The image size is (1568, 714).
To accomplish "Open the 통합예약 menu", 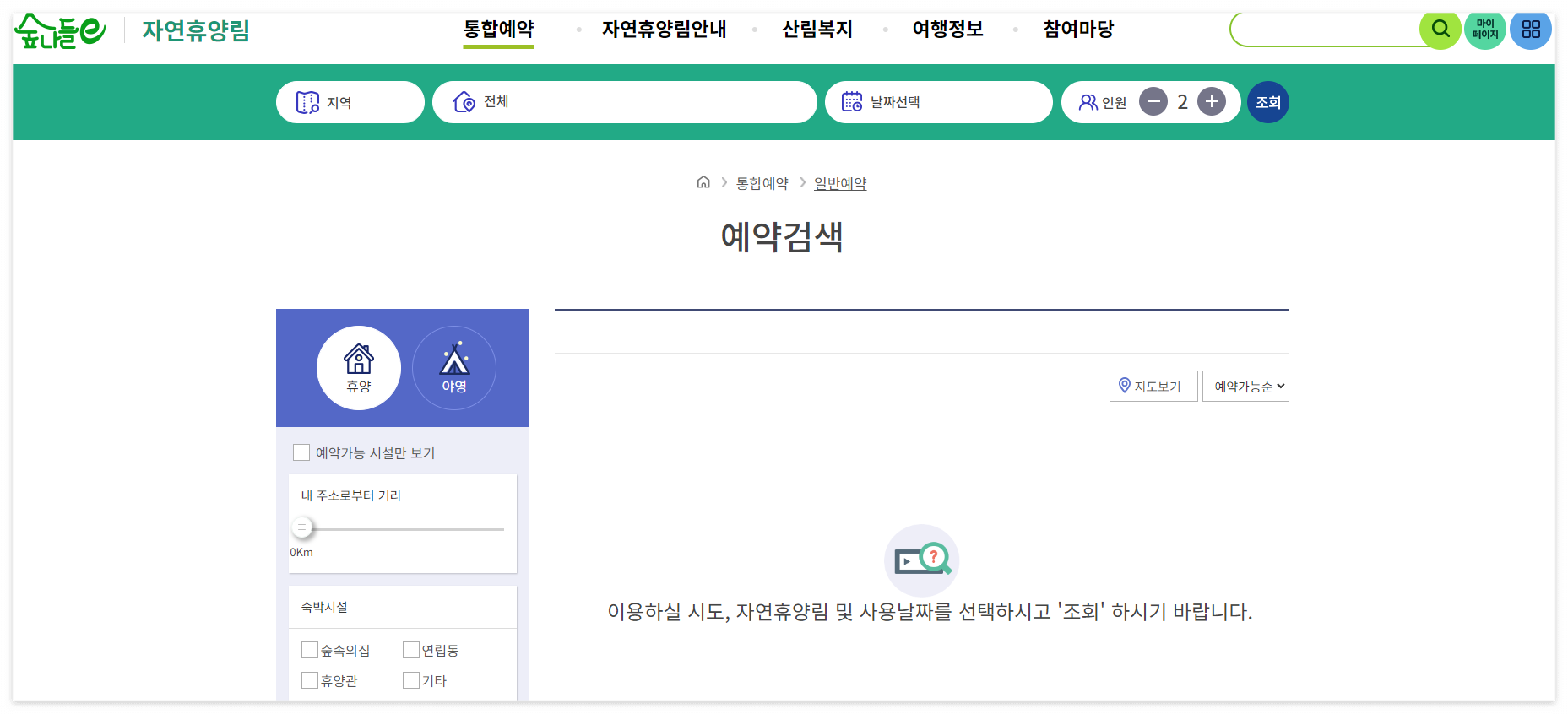I will [498, 30].
